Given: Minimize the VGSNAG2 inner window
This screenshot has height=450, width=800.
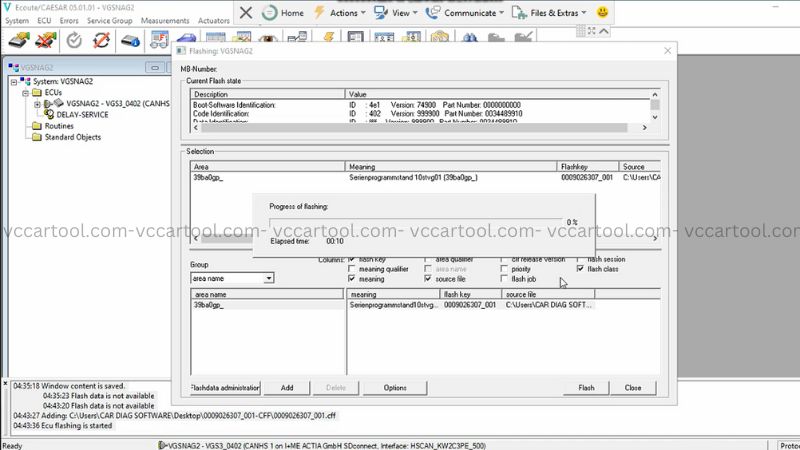Looking at the screenshot, I should pos(155,67).
